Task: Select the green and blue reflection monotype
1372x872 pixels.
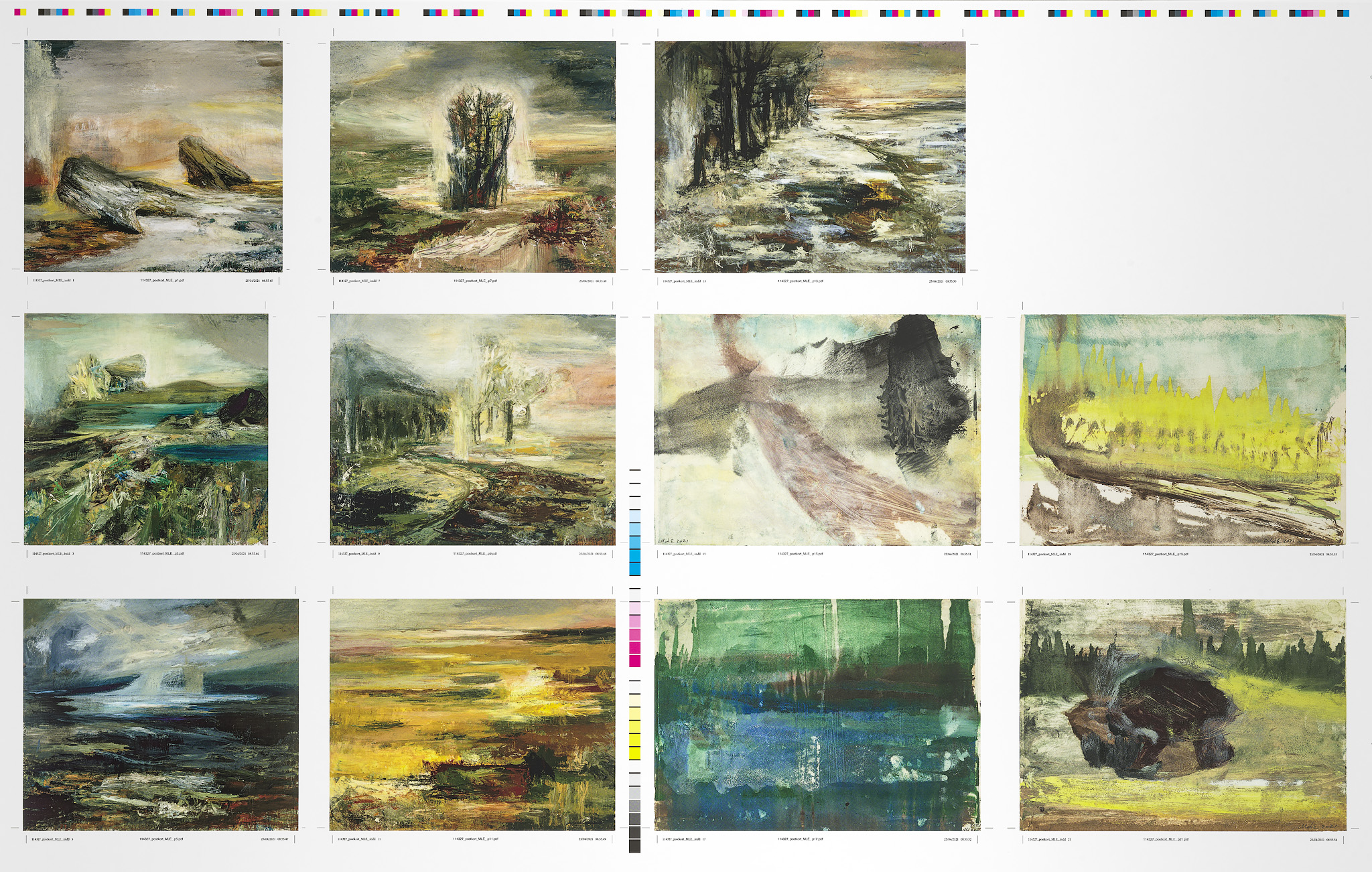Action: 817,715
